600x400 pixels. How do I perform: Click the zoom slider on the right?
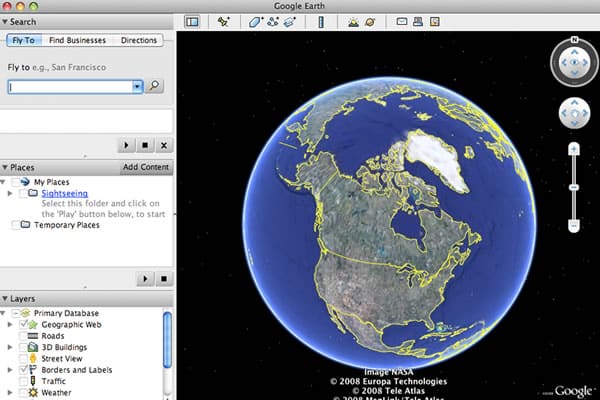(574, 187)
